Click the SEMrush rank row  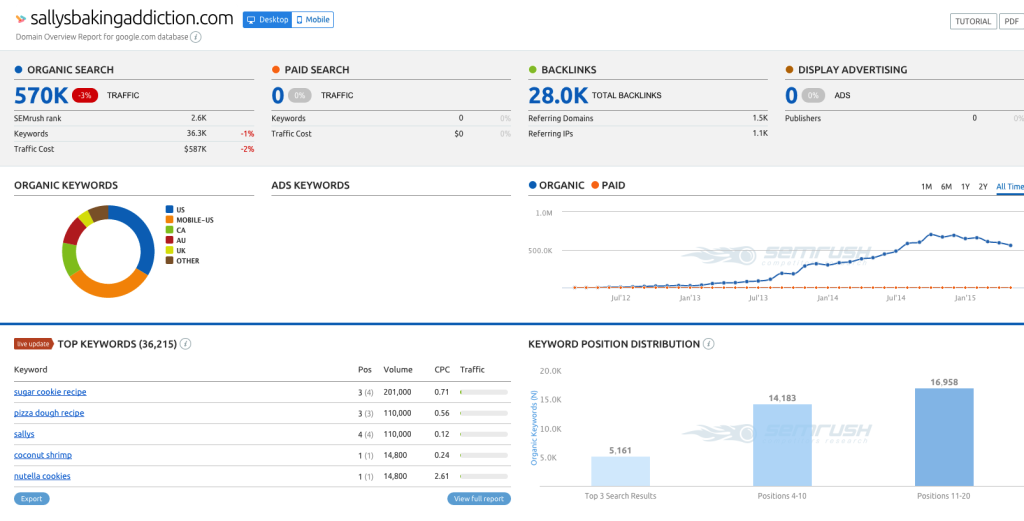point(134,119)
